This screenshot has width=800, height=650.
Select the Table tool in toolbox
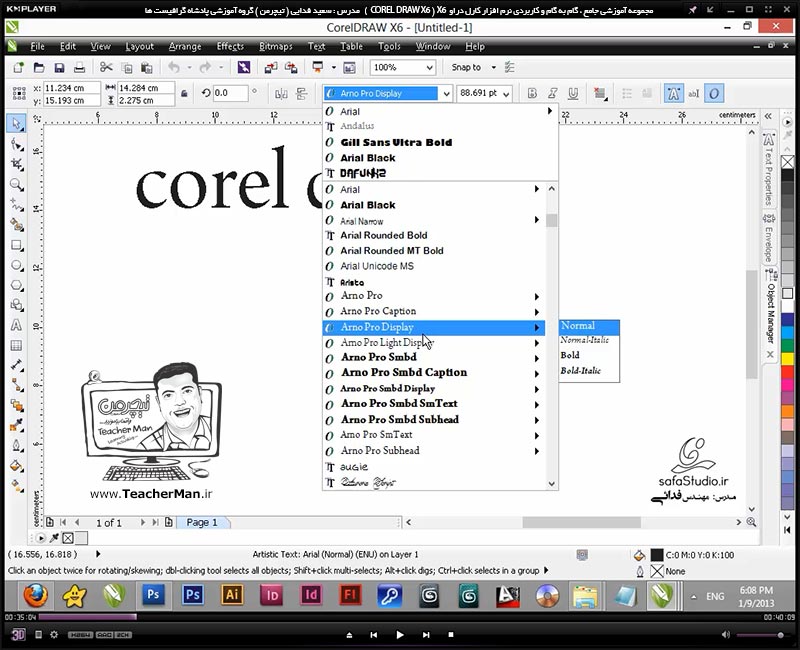click(x=16, y=345)
